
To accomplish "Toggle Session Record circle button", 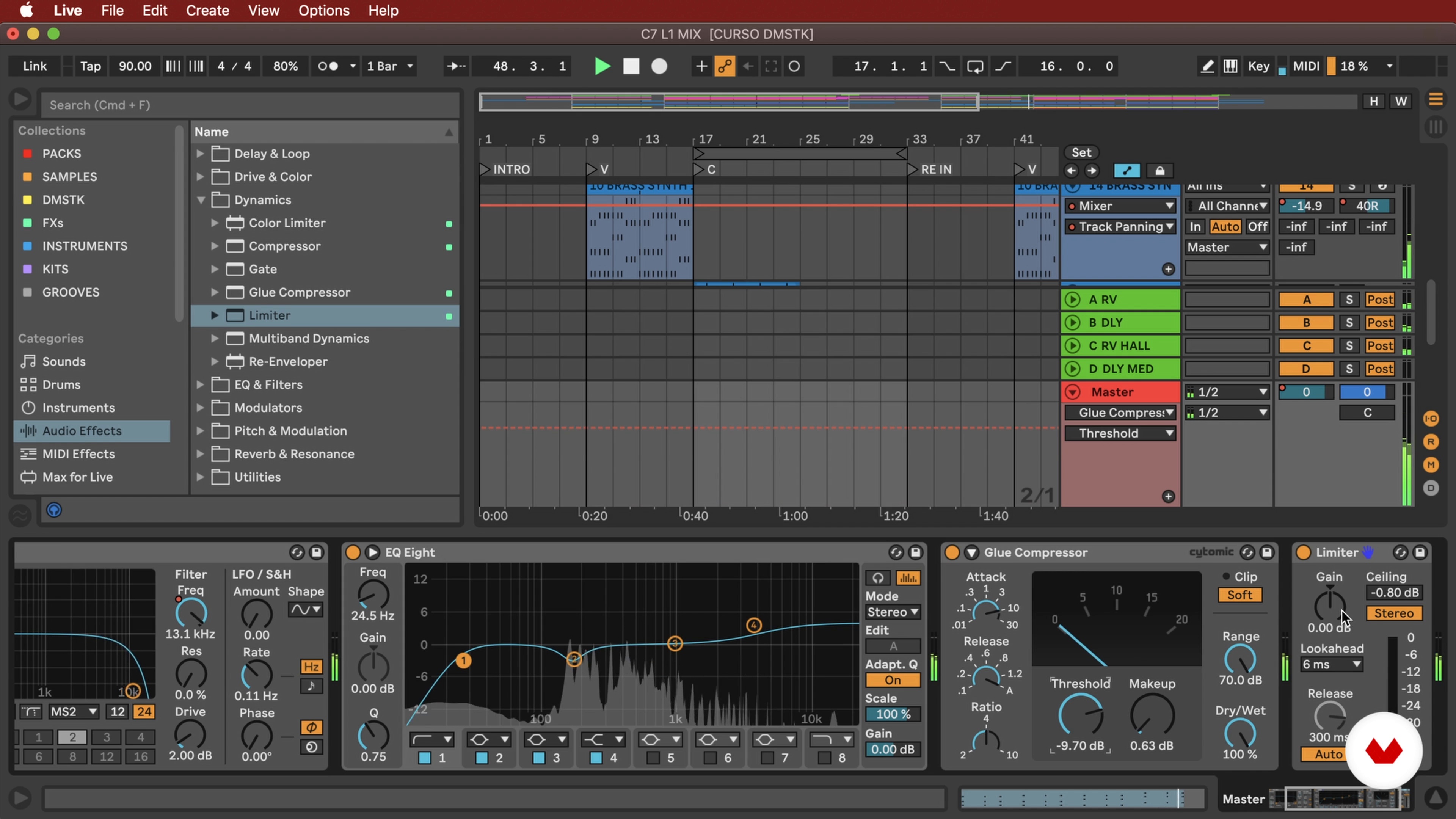I will [794, 66].
